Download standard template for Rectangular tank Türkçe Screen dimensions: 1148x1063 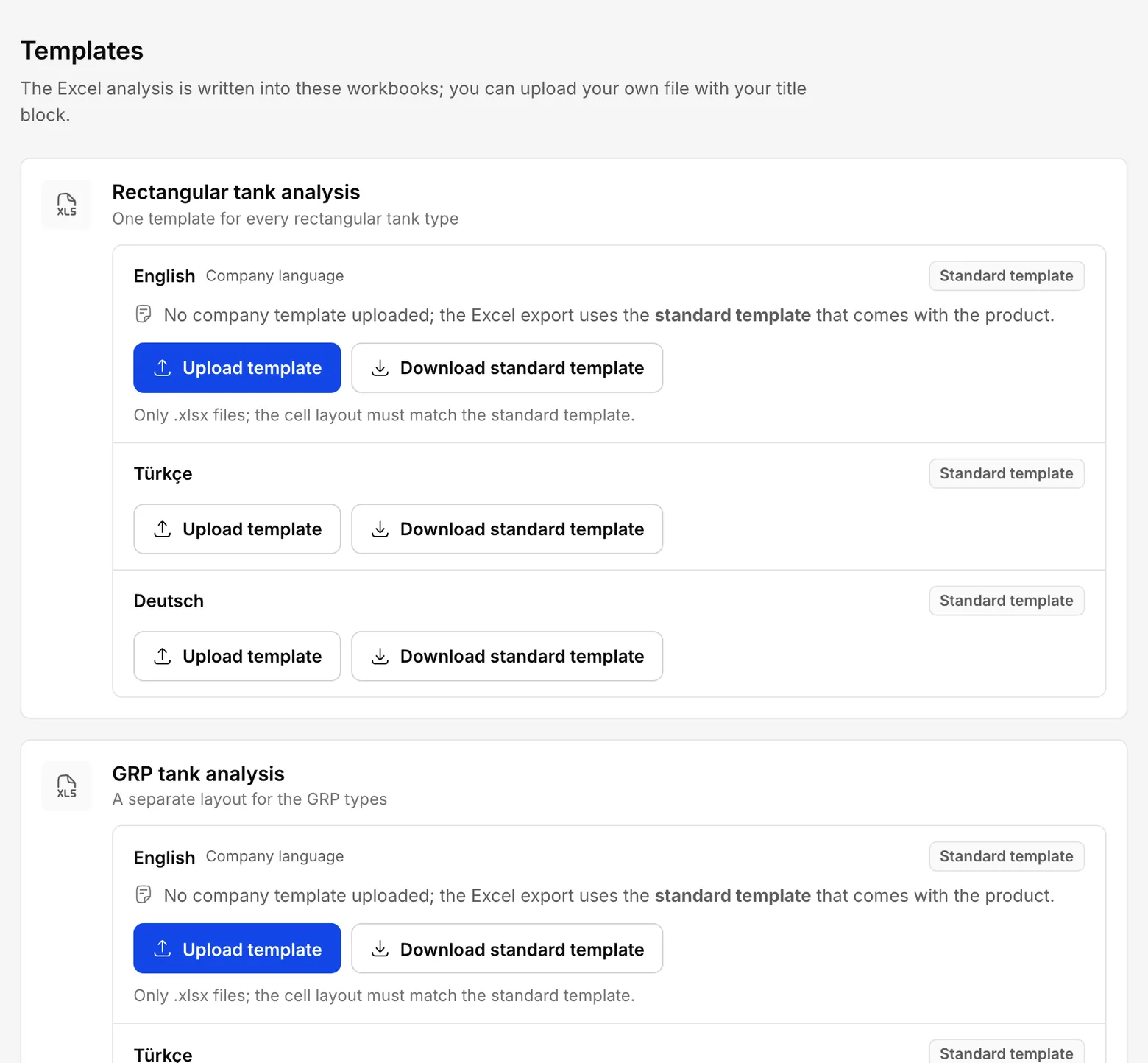pos(507,529)
